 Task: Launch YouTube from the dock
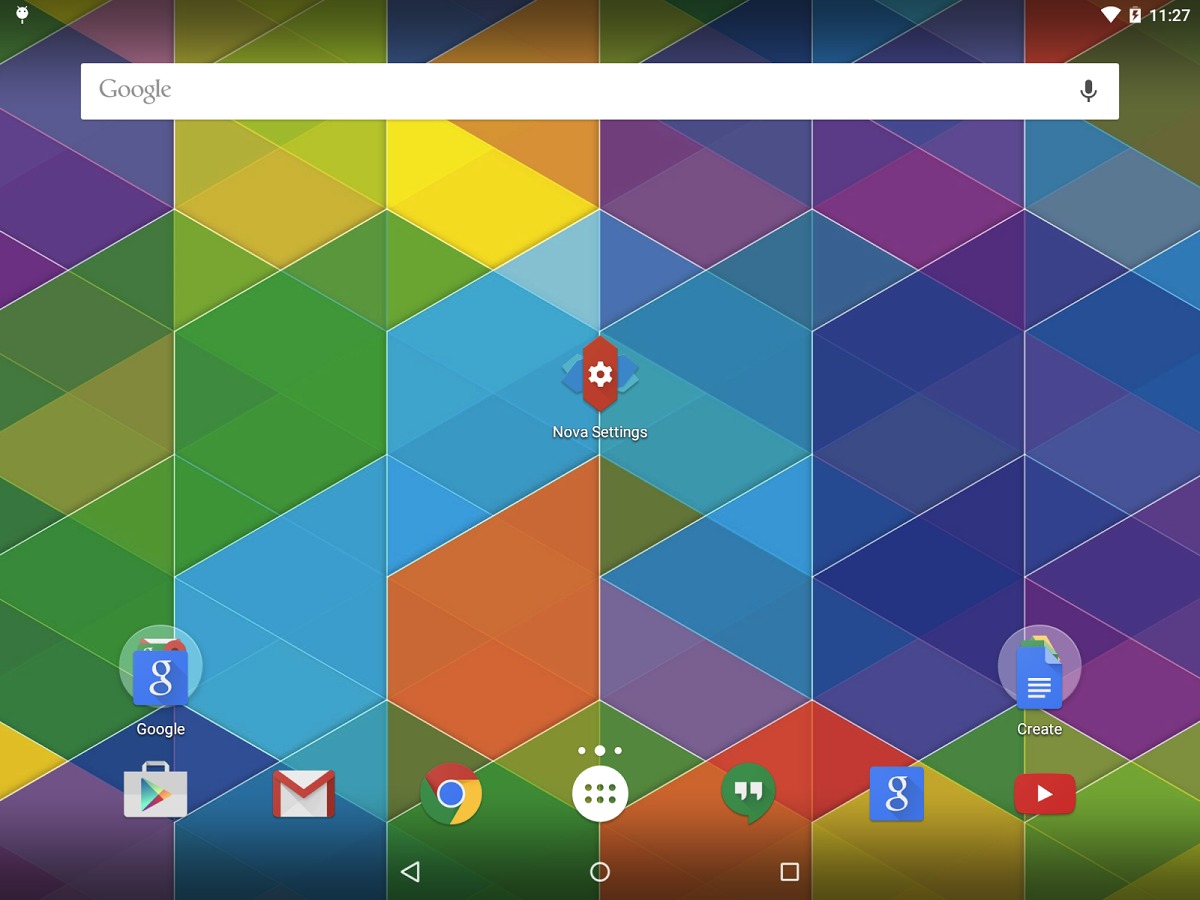1045,794
